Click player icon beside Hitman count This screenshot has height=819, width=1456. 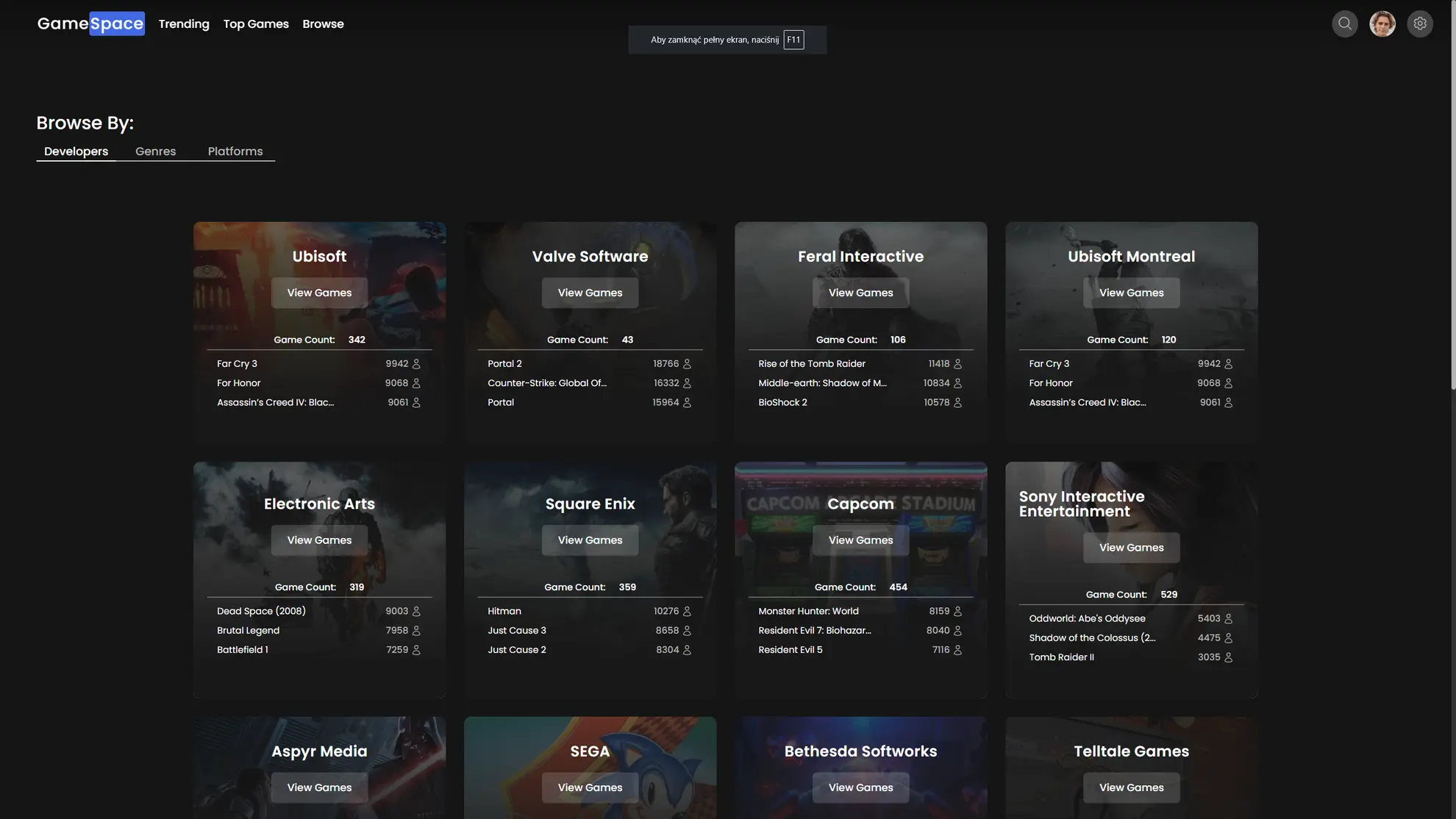point(687,612)
